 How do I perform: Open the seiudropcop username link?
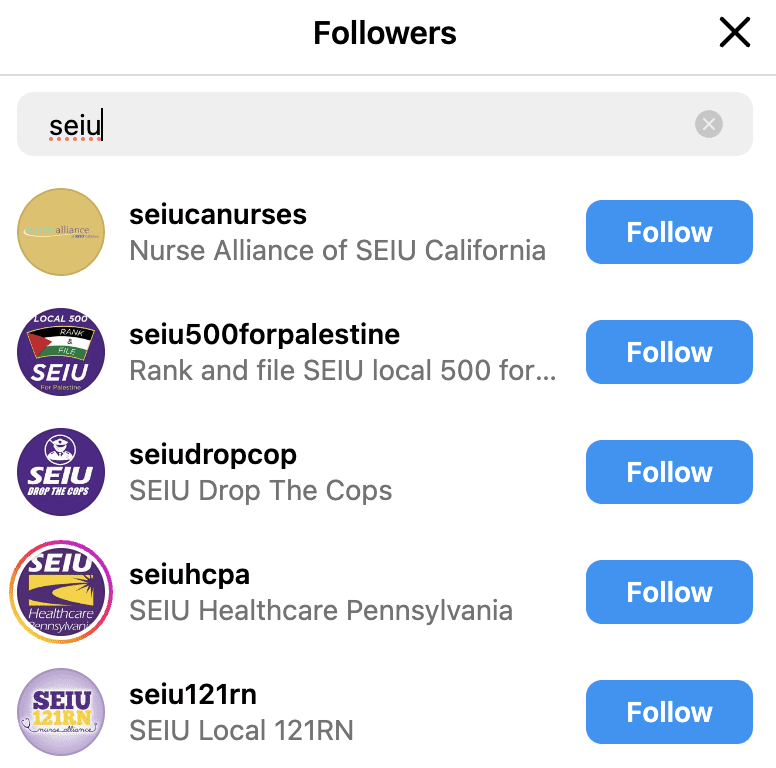tap(213, 455)
